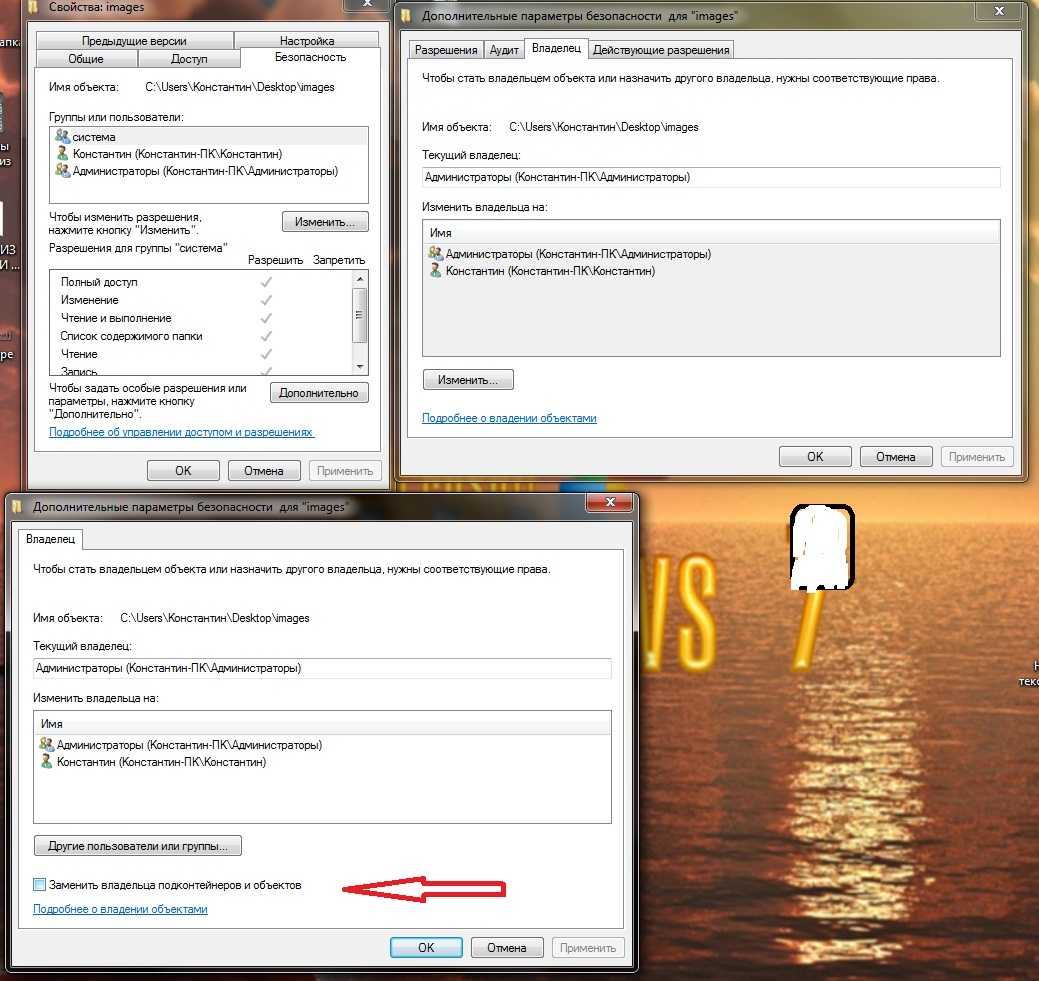Open the Разрешения tab
This screenshot has height=981, width=1039.
pyautogui.click(x=446, y=50)
